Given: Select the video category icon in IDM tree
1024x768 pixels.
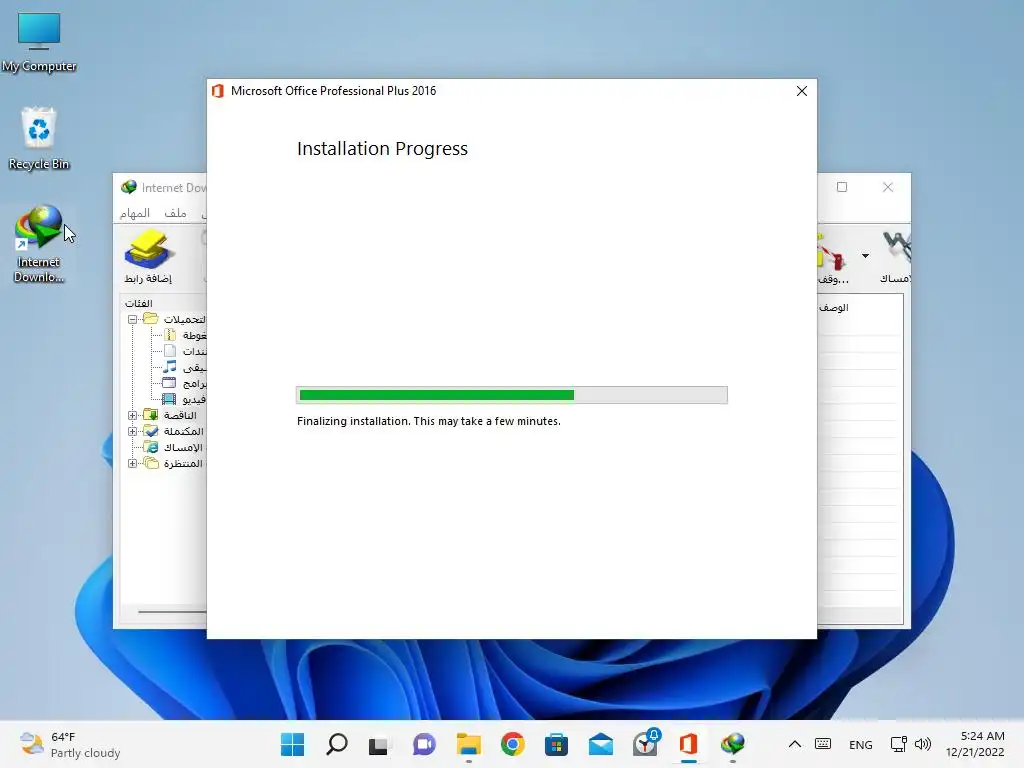Looking at the screenshot, I should click(169, 399).
